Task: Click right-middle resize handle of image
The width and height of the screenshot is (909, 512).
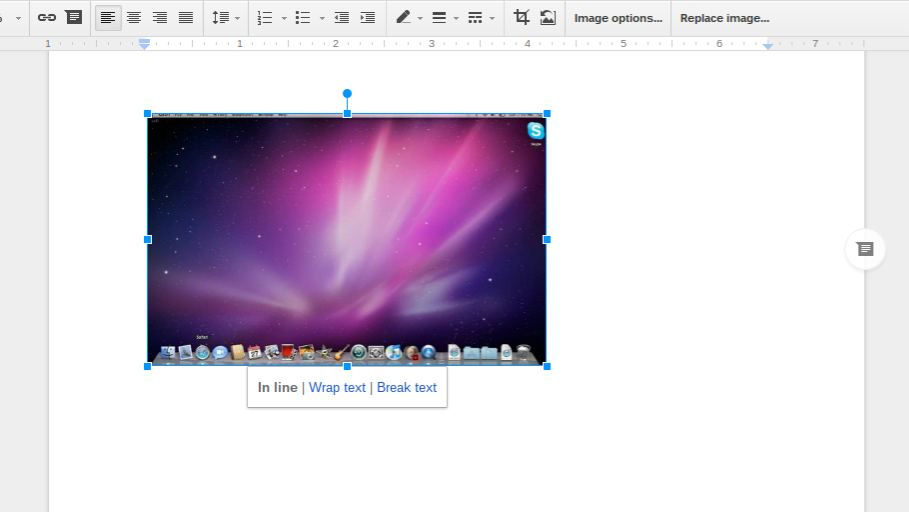Action: pyautogui.click(x=547, y=239)
